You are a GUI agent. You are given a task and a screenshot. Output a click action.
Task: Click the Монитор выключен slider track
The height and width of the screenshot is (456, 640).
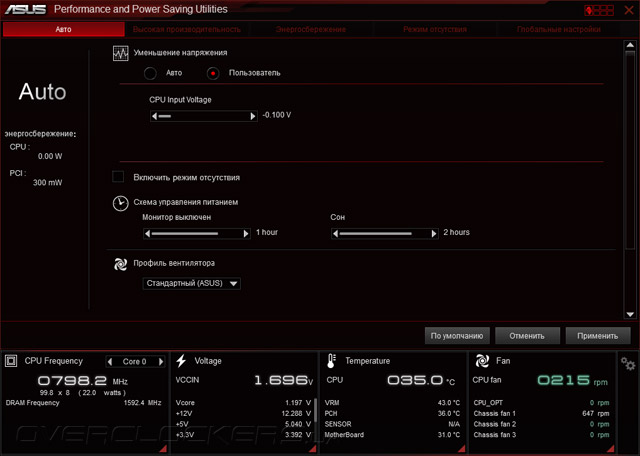click(x=197, y=234)
